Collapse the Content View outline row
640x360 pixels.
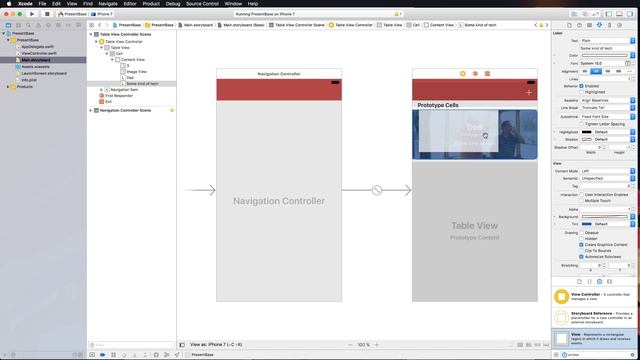[112, 60]
